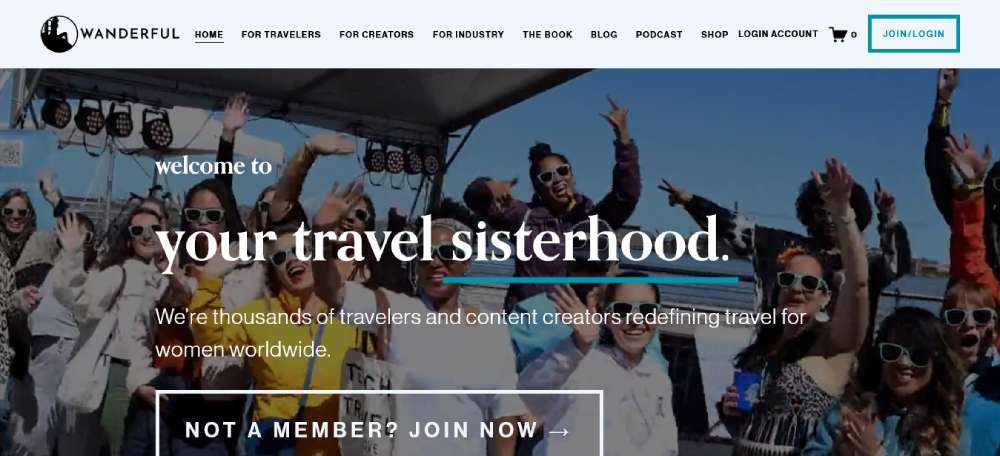The image size is (1000, 456).
Task: Go to the SHOP page
Action: [714, 34]
